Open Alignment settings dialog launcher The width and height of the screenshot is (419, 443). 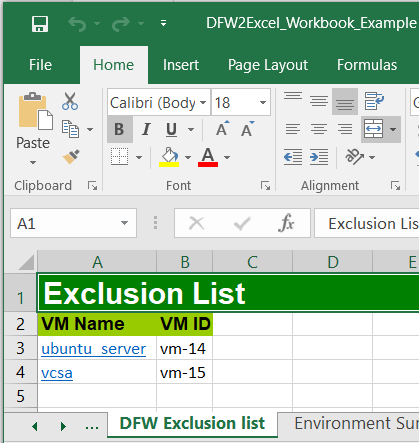(395, 185)
